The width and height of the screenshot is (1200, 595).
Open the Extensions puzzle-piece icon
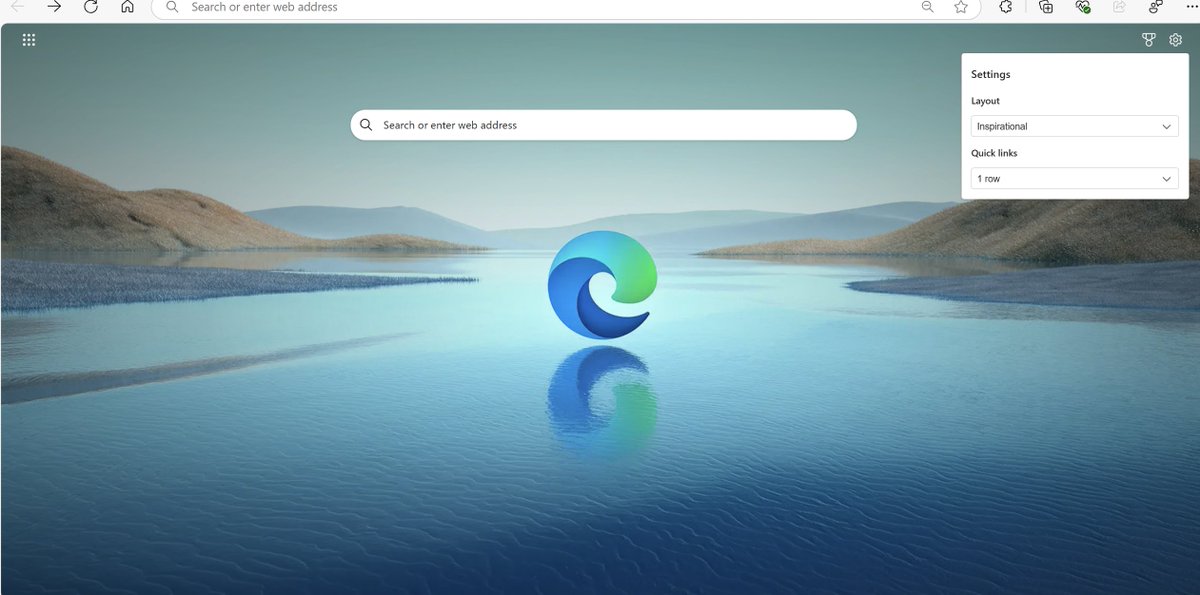[x=1007, y=6]
